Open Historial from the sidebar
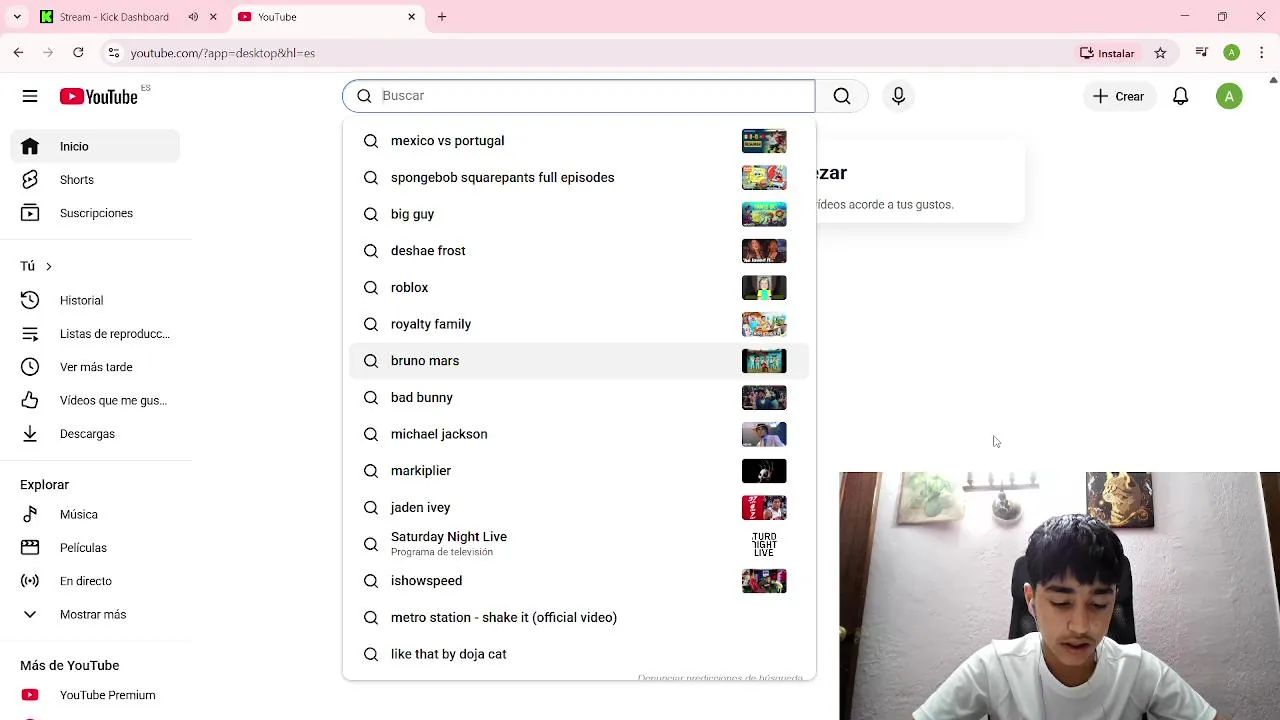 (x=96, y=300)
